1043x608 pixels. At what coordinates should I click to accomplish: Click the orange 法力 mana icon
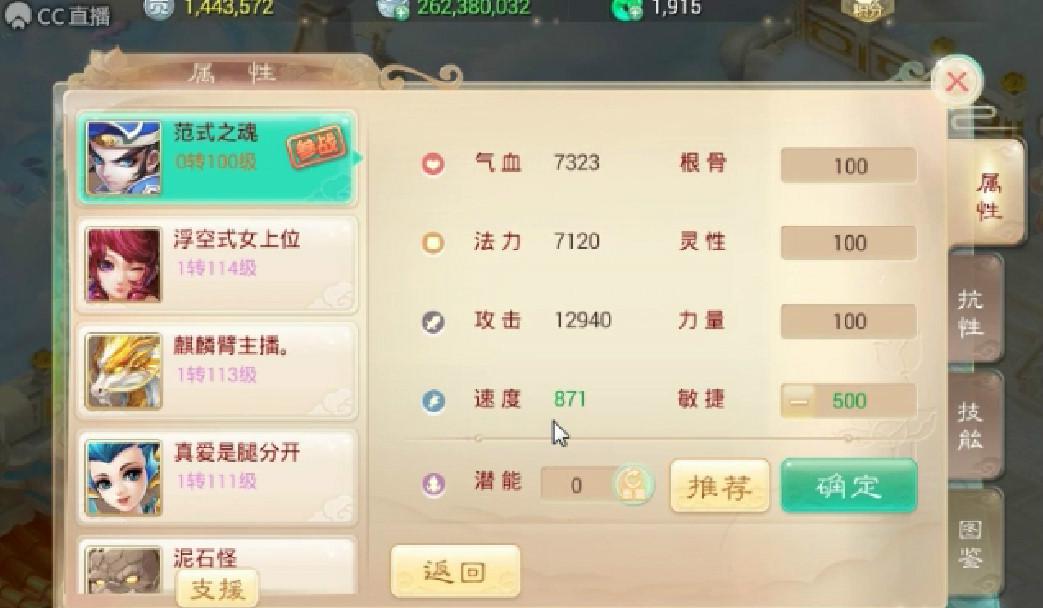pos(433,242)
